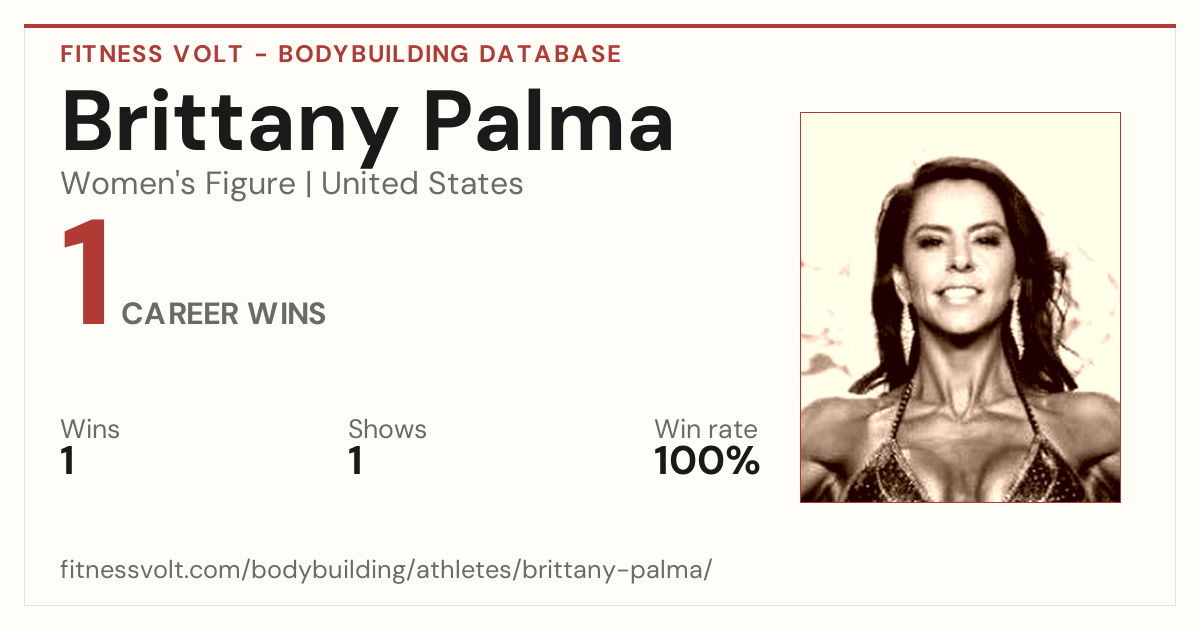Open the fitnessvolt.com athlete URL
The image size is (1200, 630).
point(386,571)
